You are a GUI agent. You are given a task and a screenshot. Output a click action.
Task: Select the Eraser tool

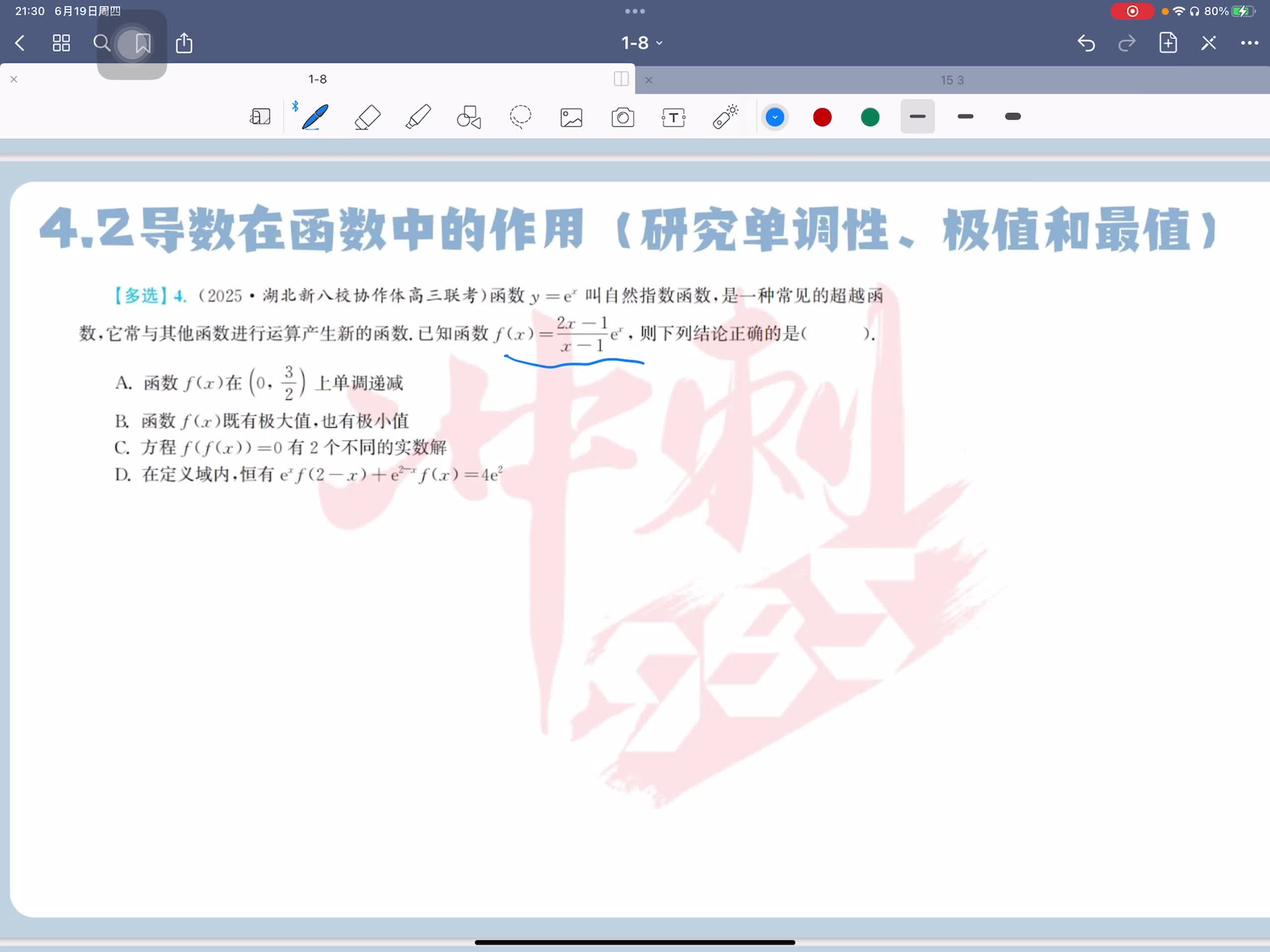(368, 117)
